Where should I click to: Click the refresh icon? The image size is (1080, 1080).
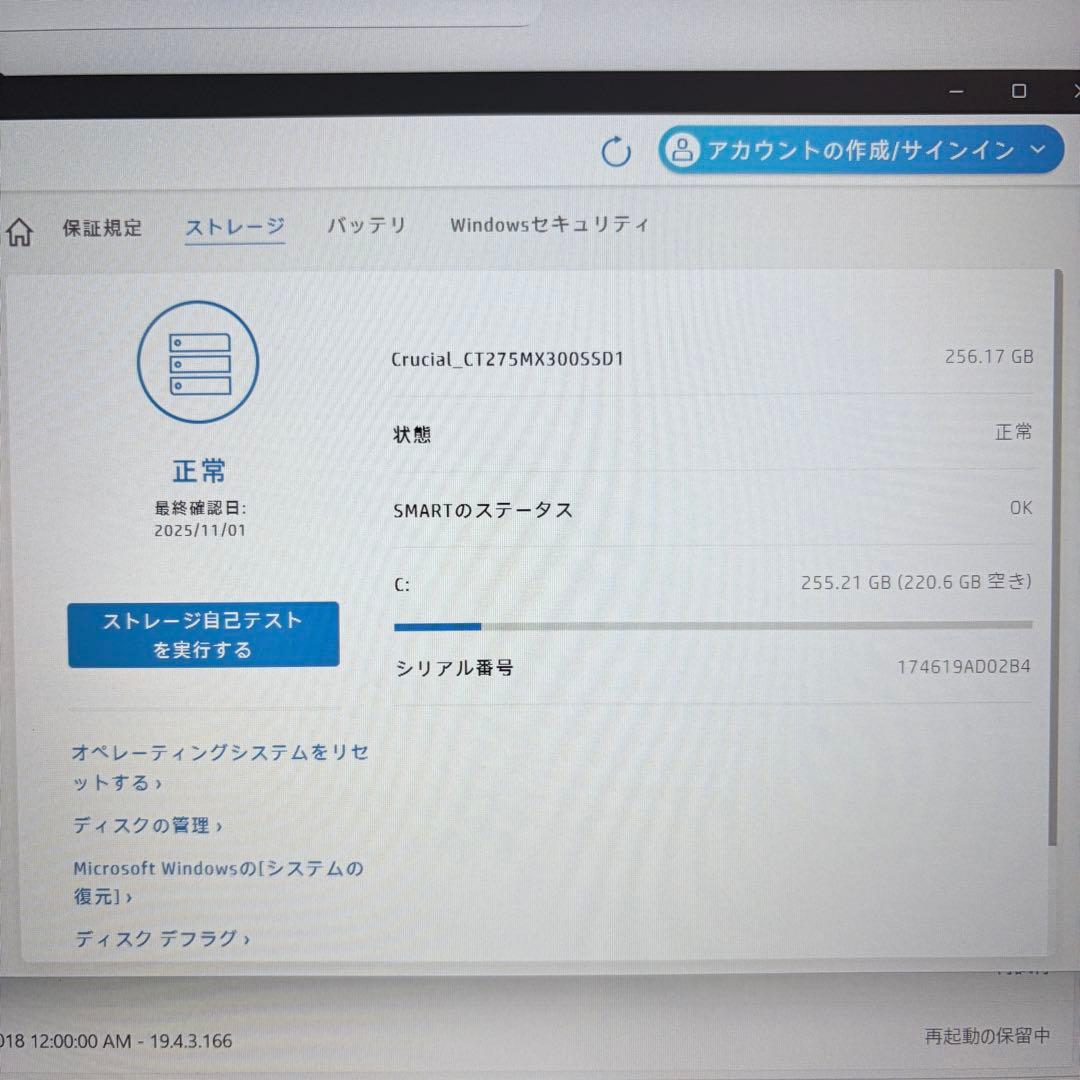coord(616,152)
